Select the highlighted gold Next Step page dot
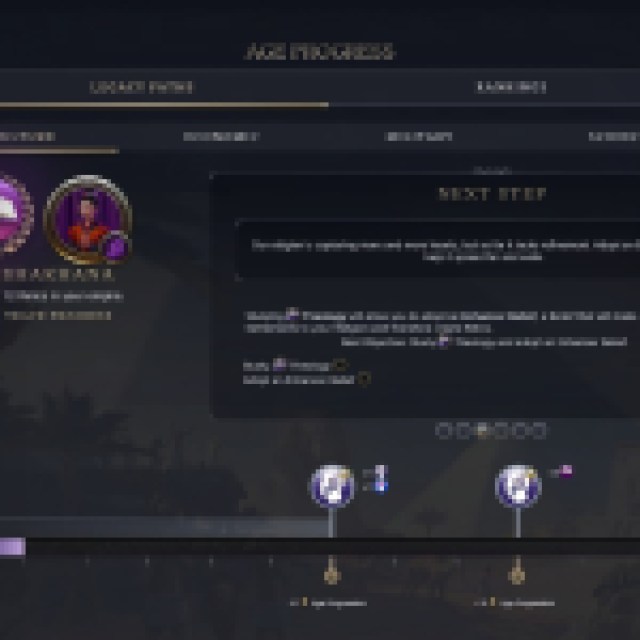 [x=483, y=431]
